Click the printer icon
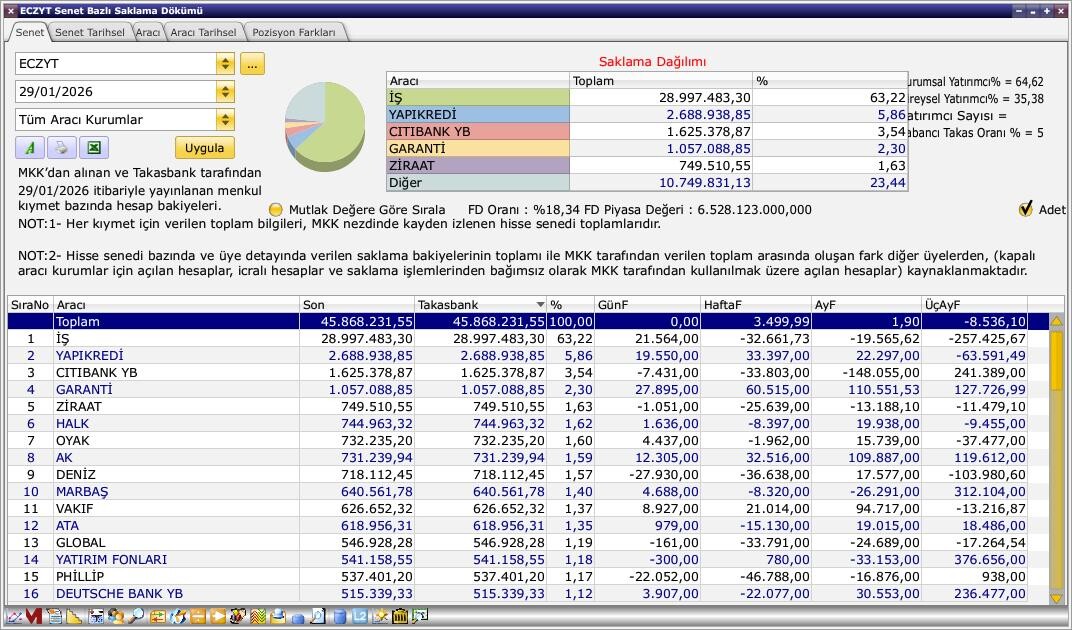Screen dimensions: 1072x630 pos(61,148)
